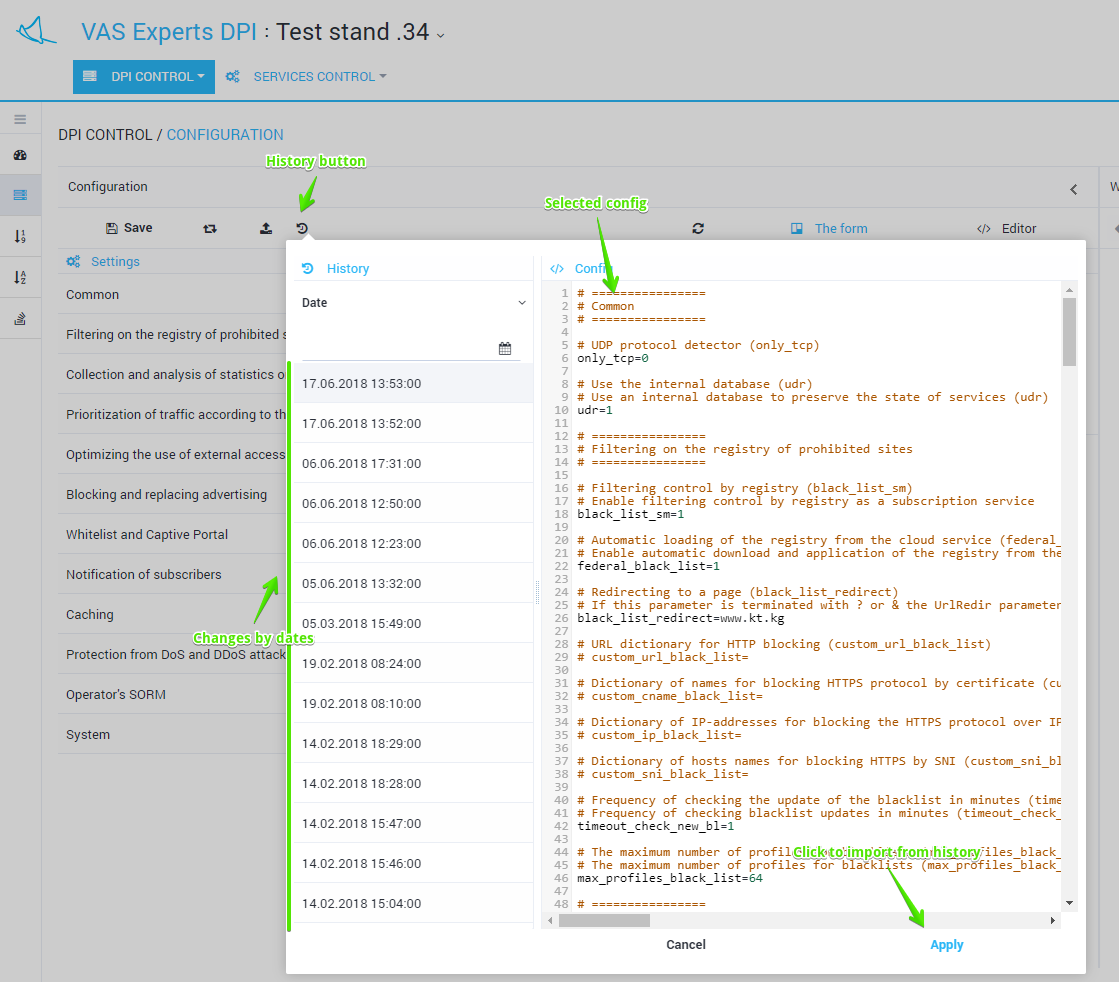This screenshot has height=982, width=1119.
Task: Click the horizontal scrollbar under the config
Action: point(604,920)
